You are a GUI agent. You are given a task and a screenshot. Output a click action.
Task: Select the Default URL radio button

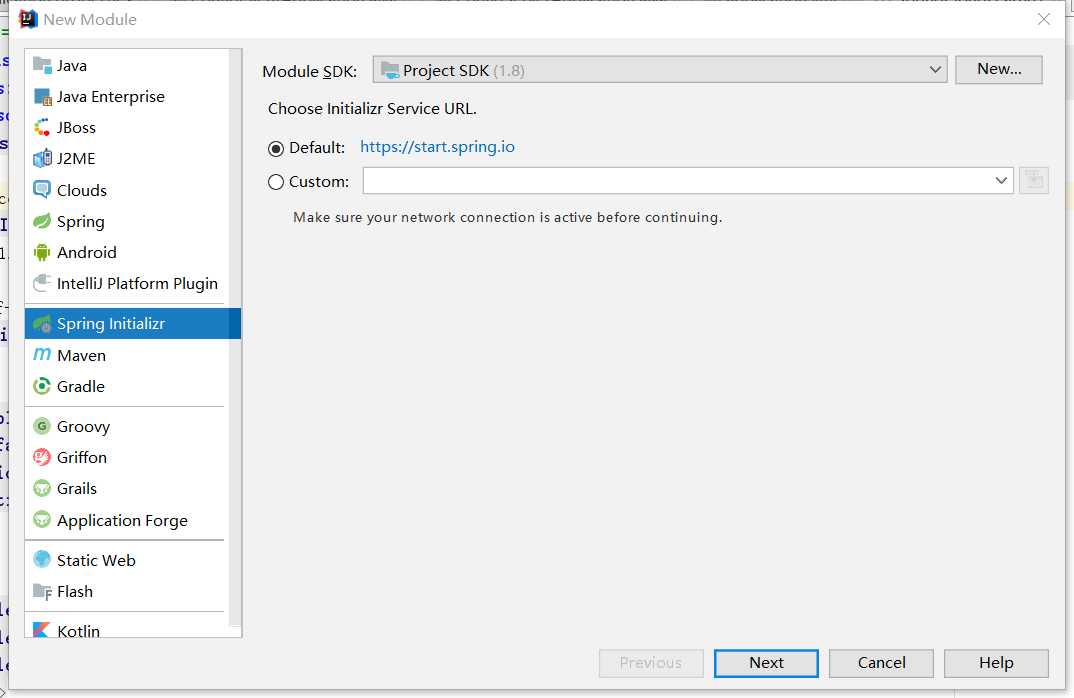[x=275, y=148]
